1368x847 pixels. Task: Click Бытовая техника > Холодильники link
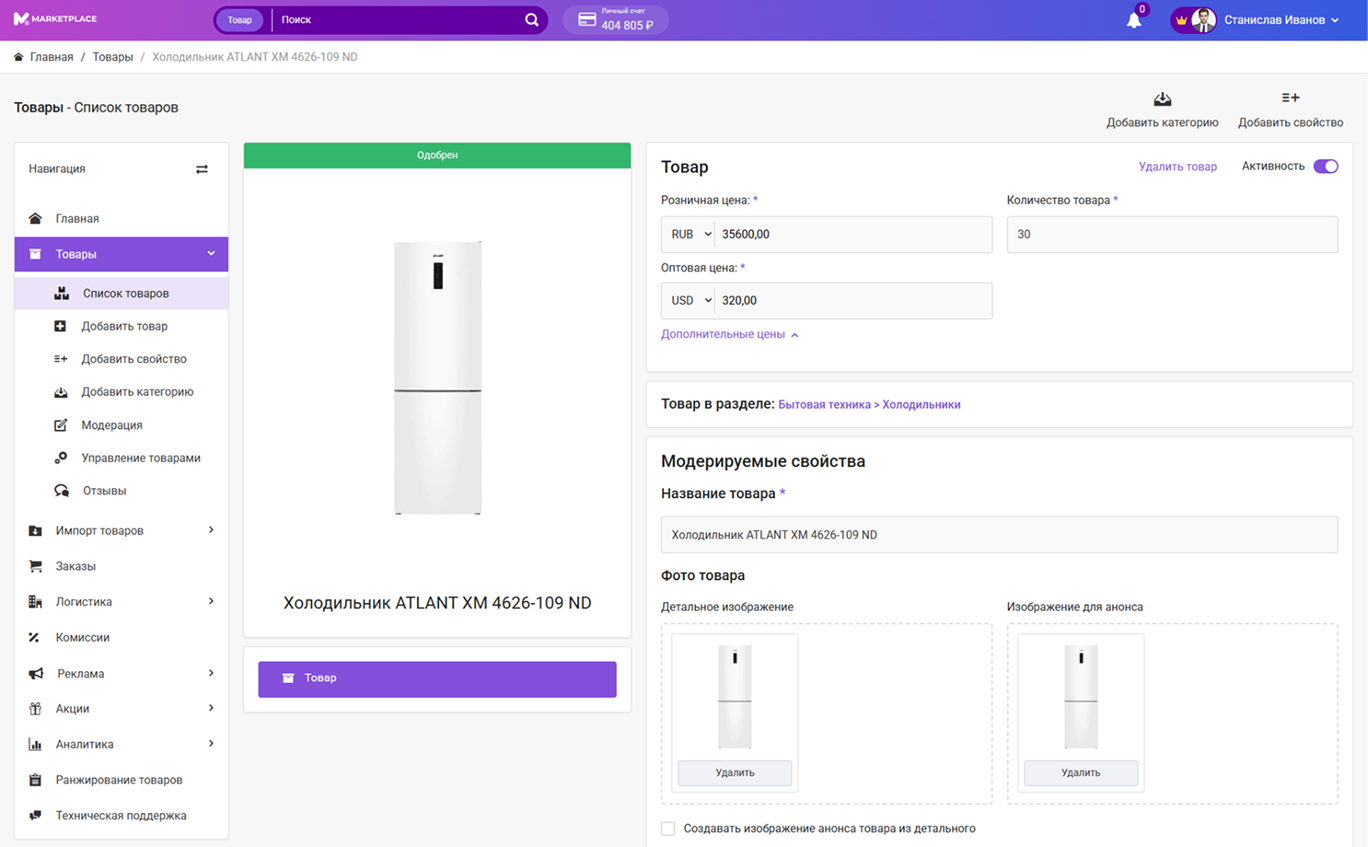[x=869, y=405]
